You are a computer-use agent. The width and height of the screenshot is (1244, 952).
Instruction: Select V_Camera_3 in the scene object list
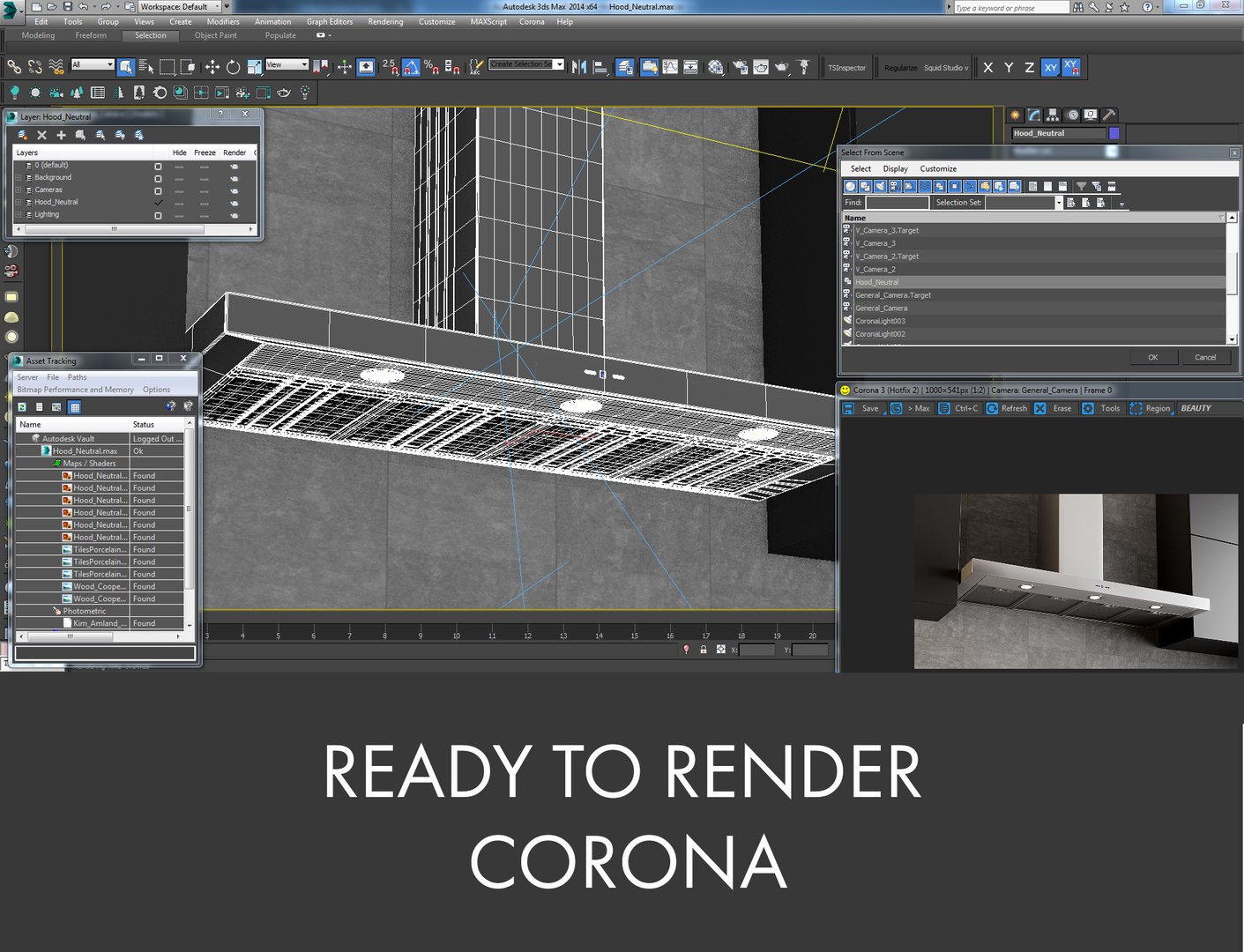[875, 243]
